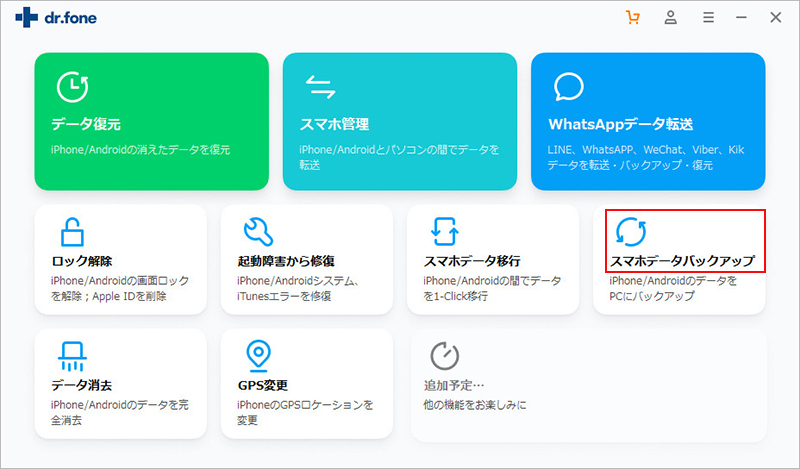Click the data eraser shredder icon
800x469 pixels.
[x=71, y=354]
